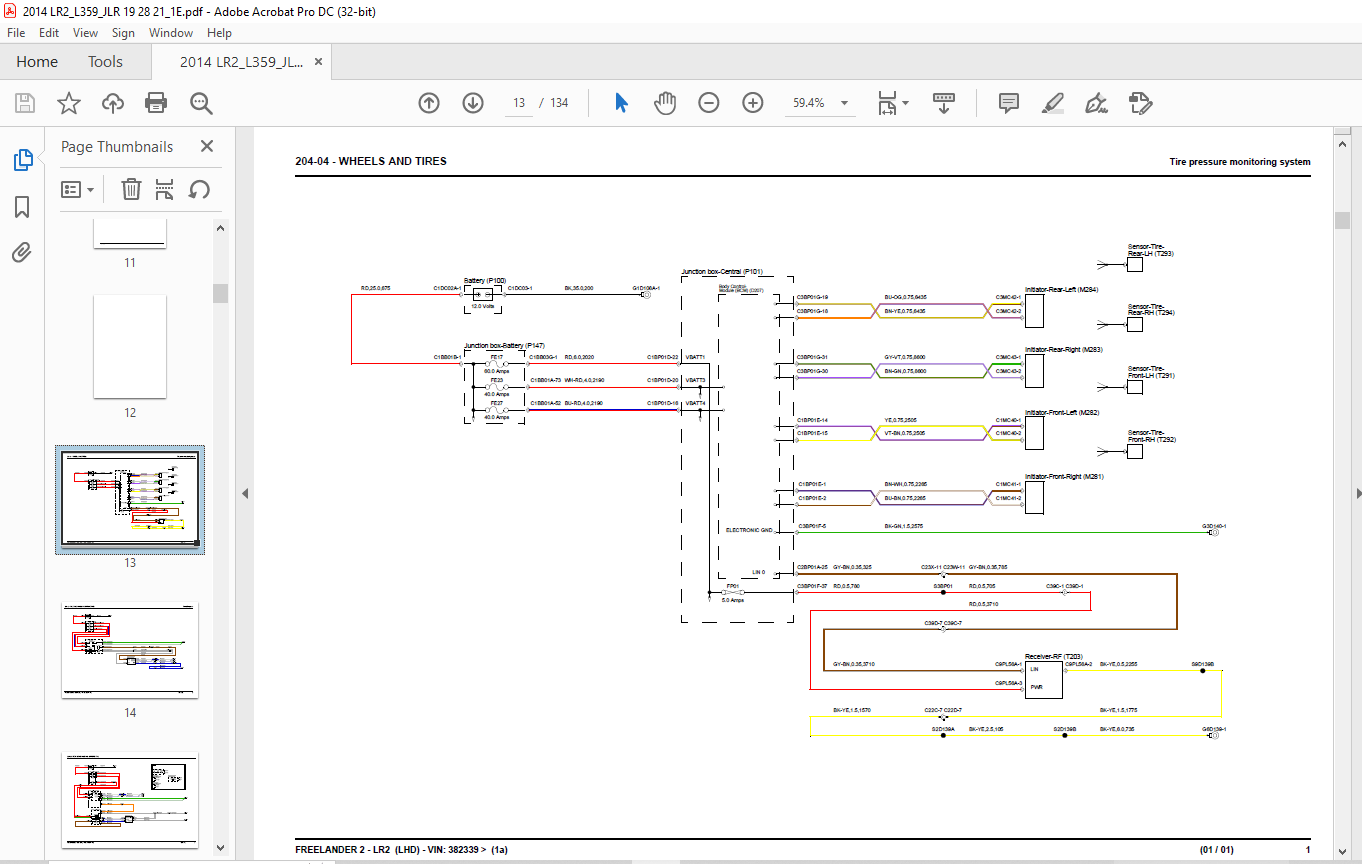Click the thumbnails panel scrollbar thumb
The height and width of the screenshot is (864, 1362).
(x=220, y=293)
